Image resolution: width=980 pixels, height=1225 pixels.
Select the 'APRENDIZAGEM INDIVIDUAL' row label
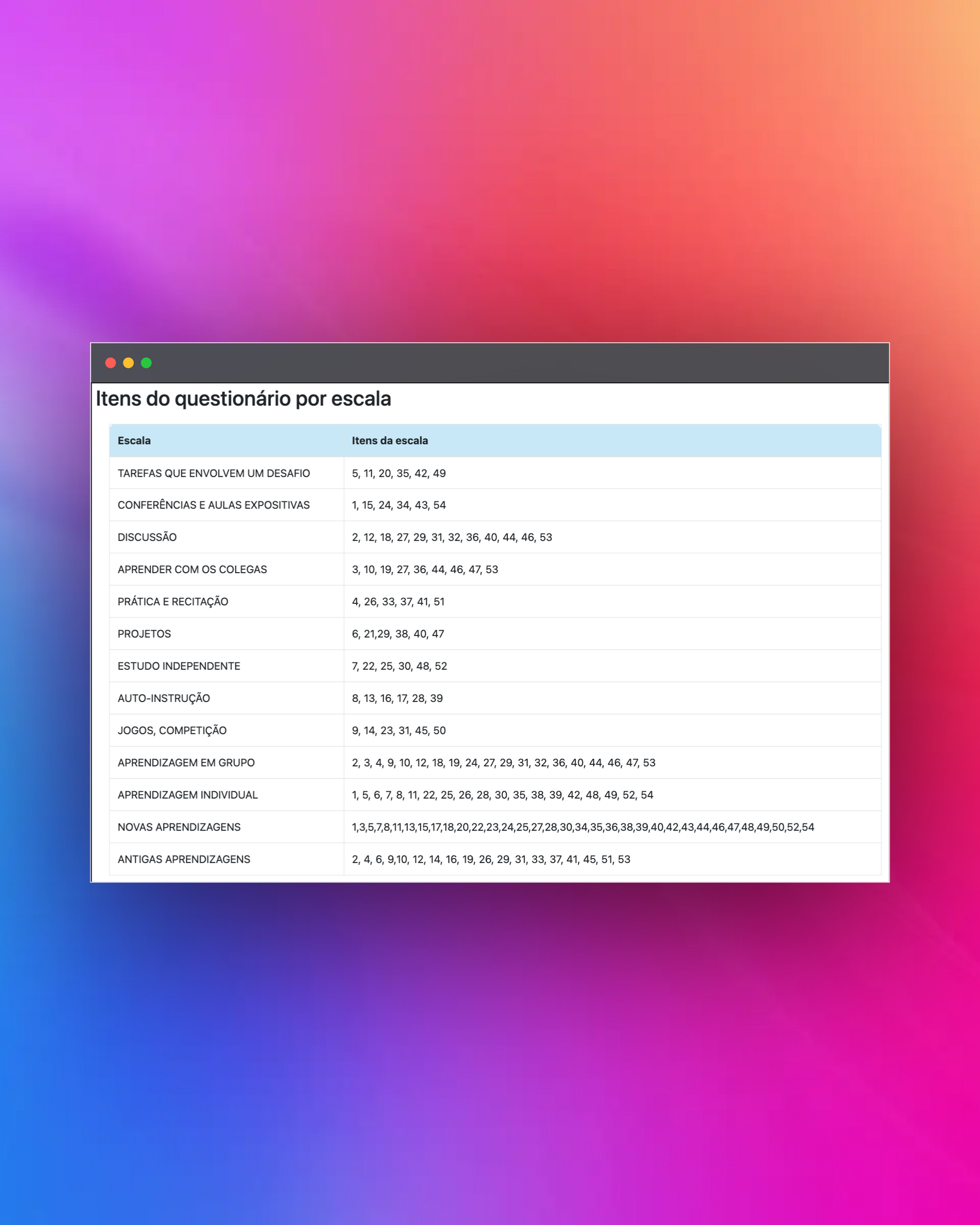tap(187, 795)
